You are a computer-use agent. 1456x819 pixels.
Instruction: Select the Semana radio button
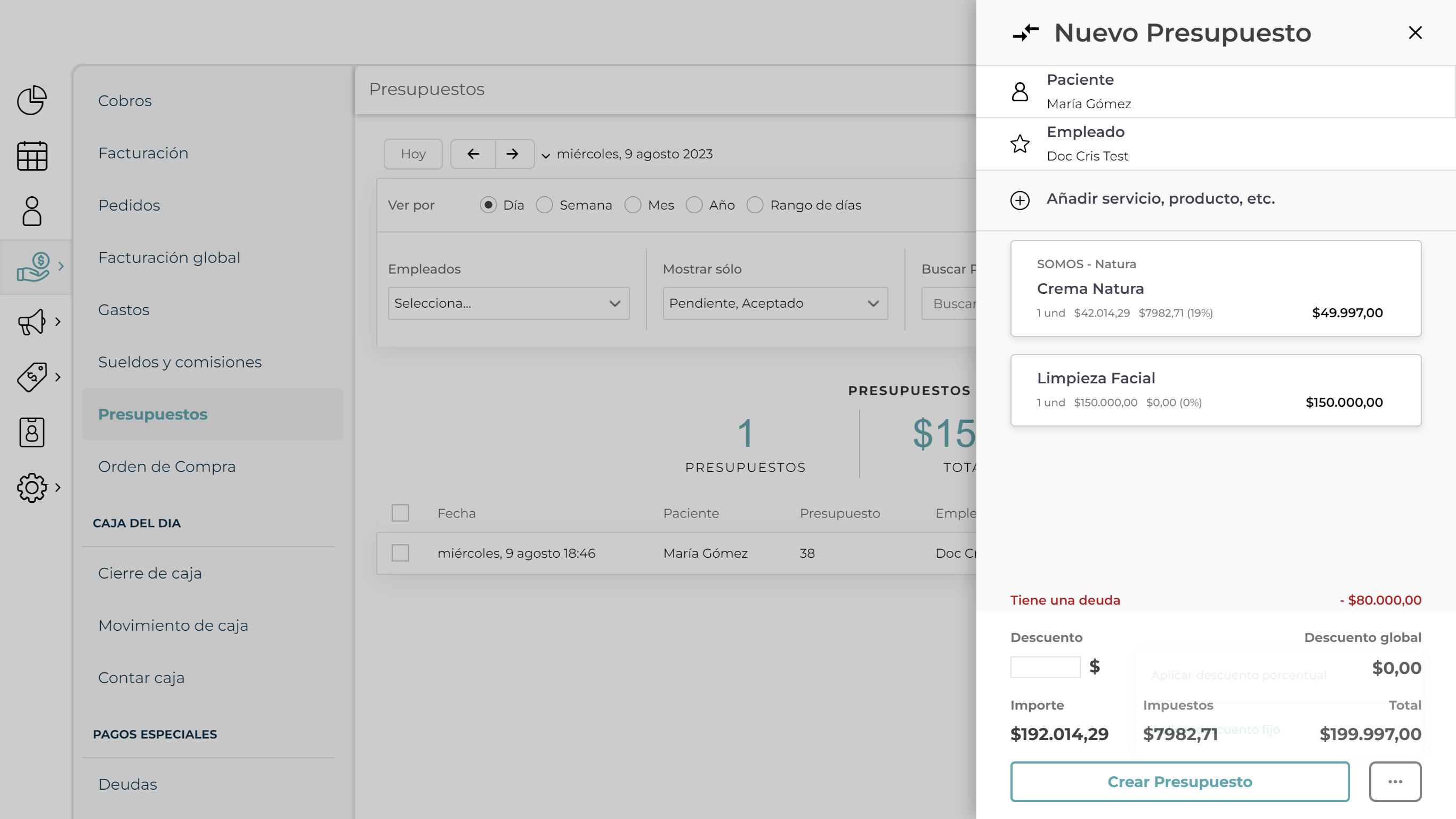[544, 205]
